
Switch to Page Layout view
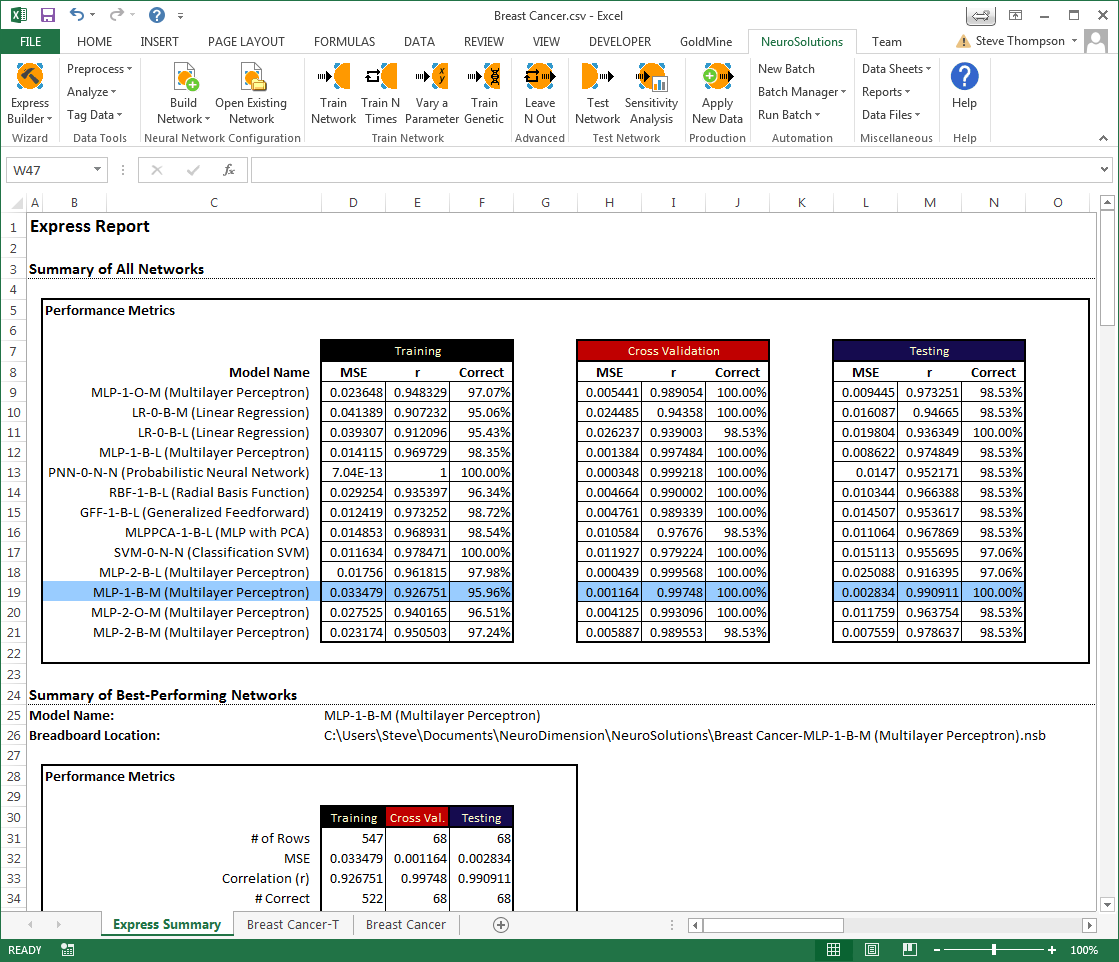click(x=872, y=950)
